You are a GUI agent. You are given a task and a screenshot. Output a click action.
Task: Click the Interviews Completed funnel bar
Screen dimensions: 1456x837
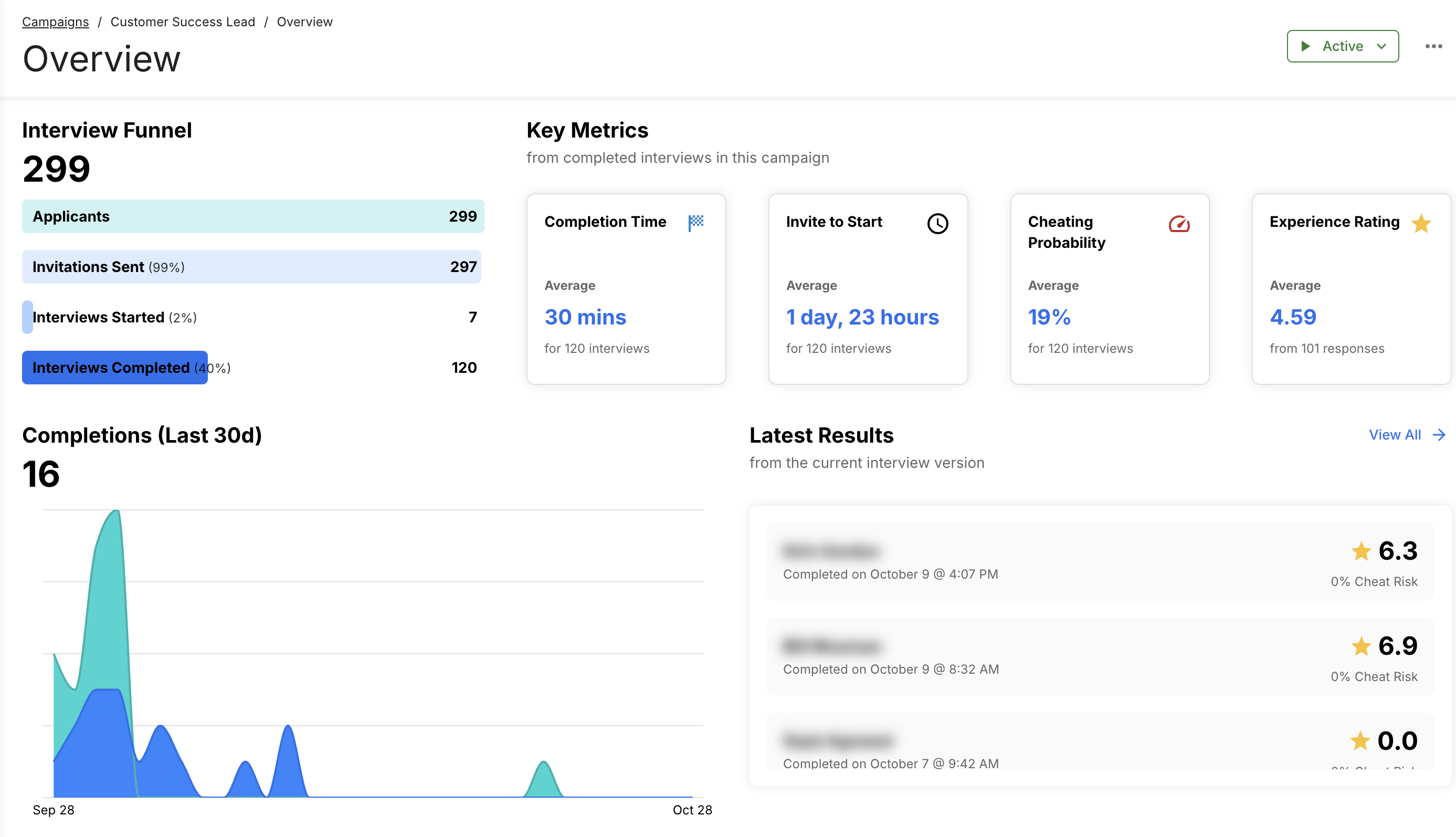pos(115,368)
